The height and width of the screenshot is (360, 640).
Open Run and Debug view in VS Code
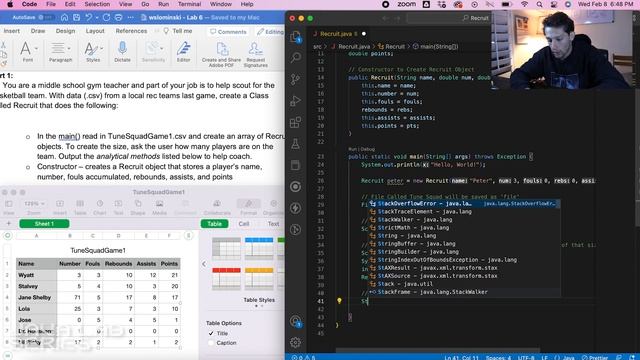[x=296, y=100]
